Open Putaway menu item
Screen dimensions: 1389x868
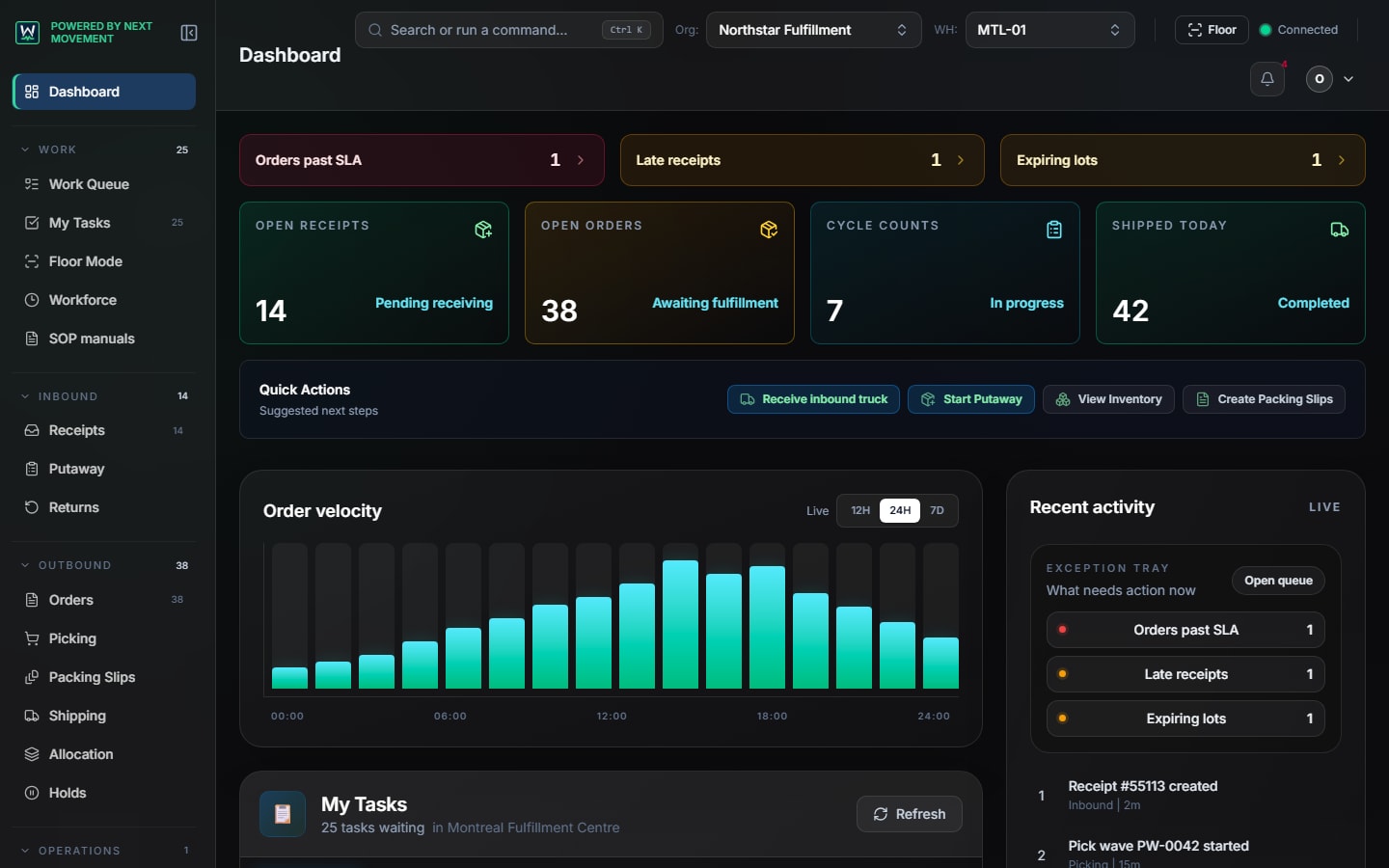click(104, 469)
